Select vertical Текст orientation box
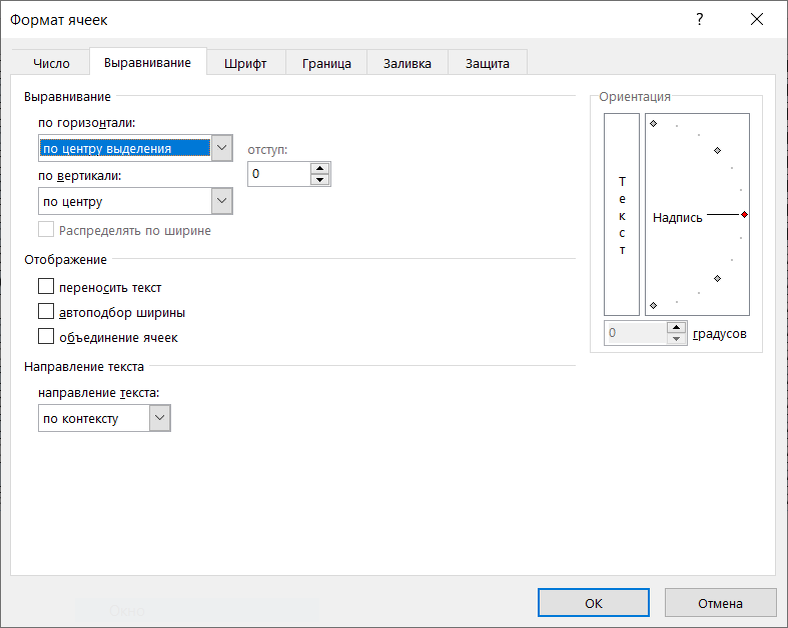Viewport: 788px width, 628px height. click(622, 215)
